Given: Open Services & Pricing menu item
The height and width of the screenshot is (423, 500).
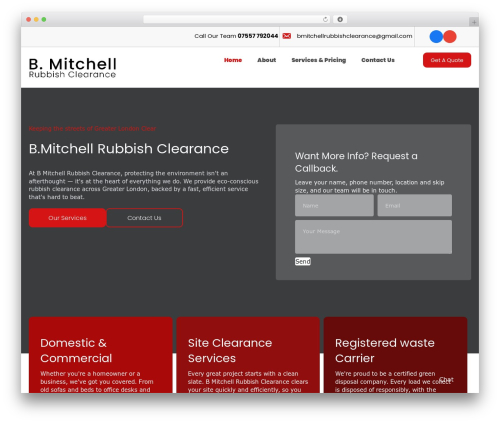Looking at the screenshot, I should tap(319, 60).
